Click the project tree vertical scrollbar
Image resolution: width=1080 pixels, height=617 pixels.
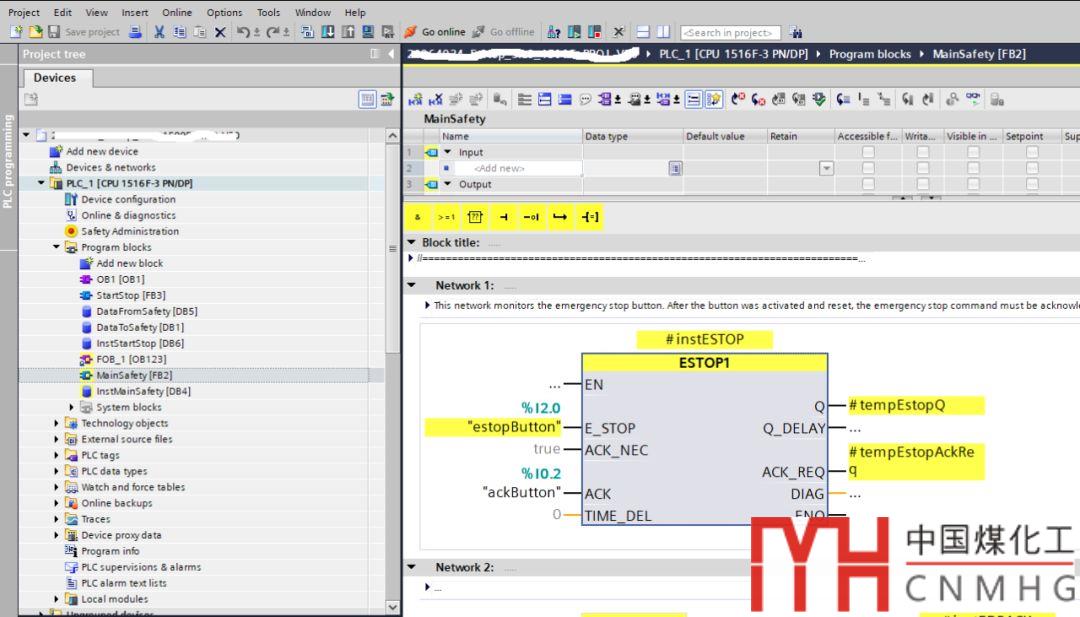click(392, 300)
